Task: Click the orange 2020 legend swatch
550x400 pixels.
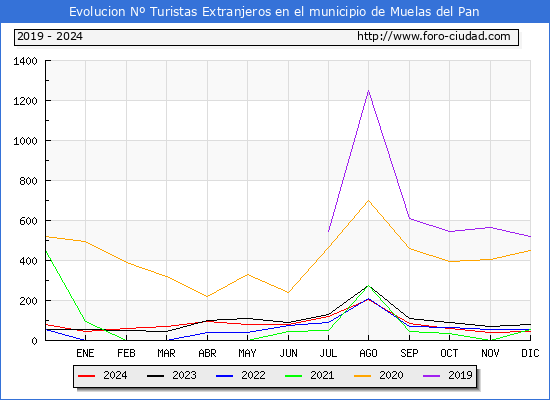Action: click(x=362, y=376)
